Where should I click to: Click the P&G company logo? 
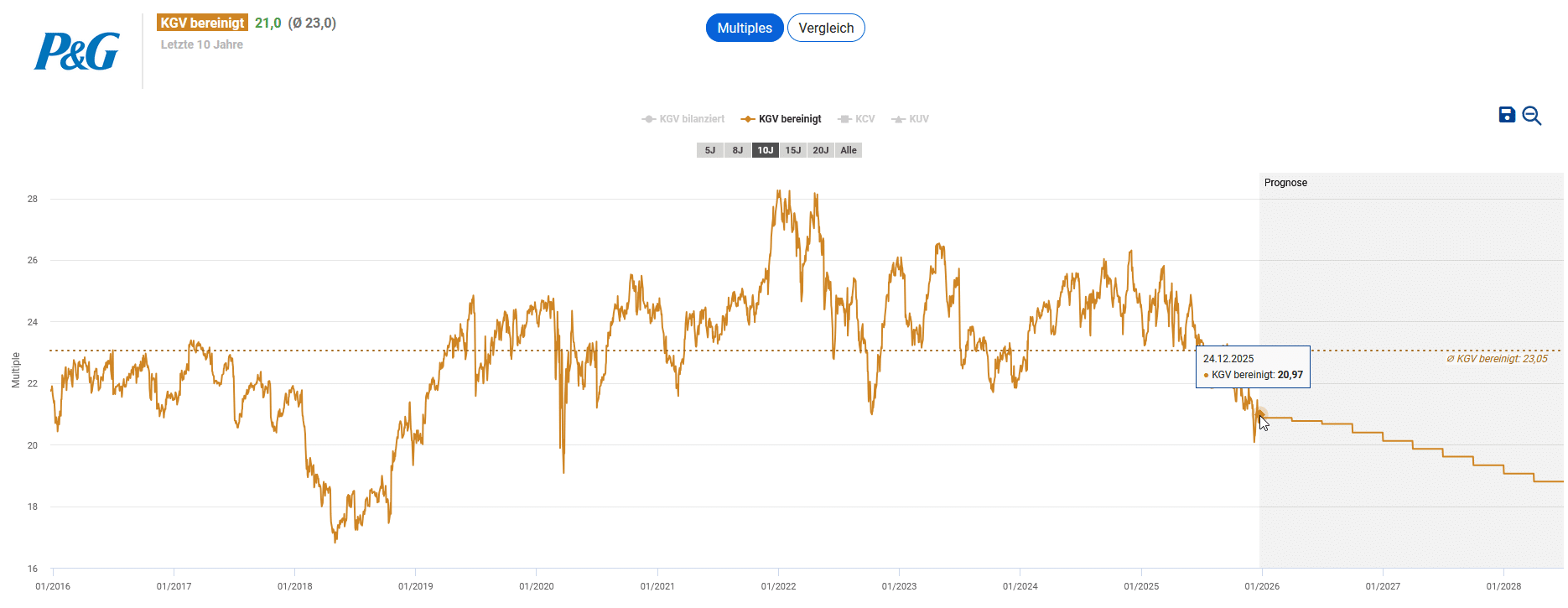coord(76,51)
